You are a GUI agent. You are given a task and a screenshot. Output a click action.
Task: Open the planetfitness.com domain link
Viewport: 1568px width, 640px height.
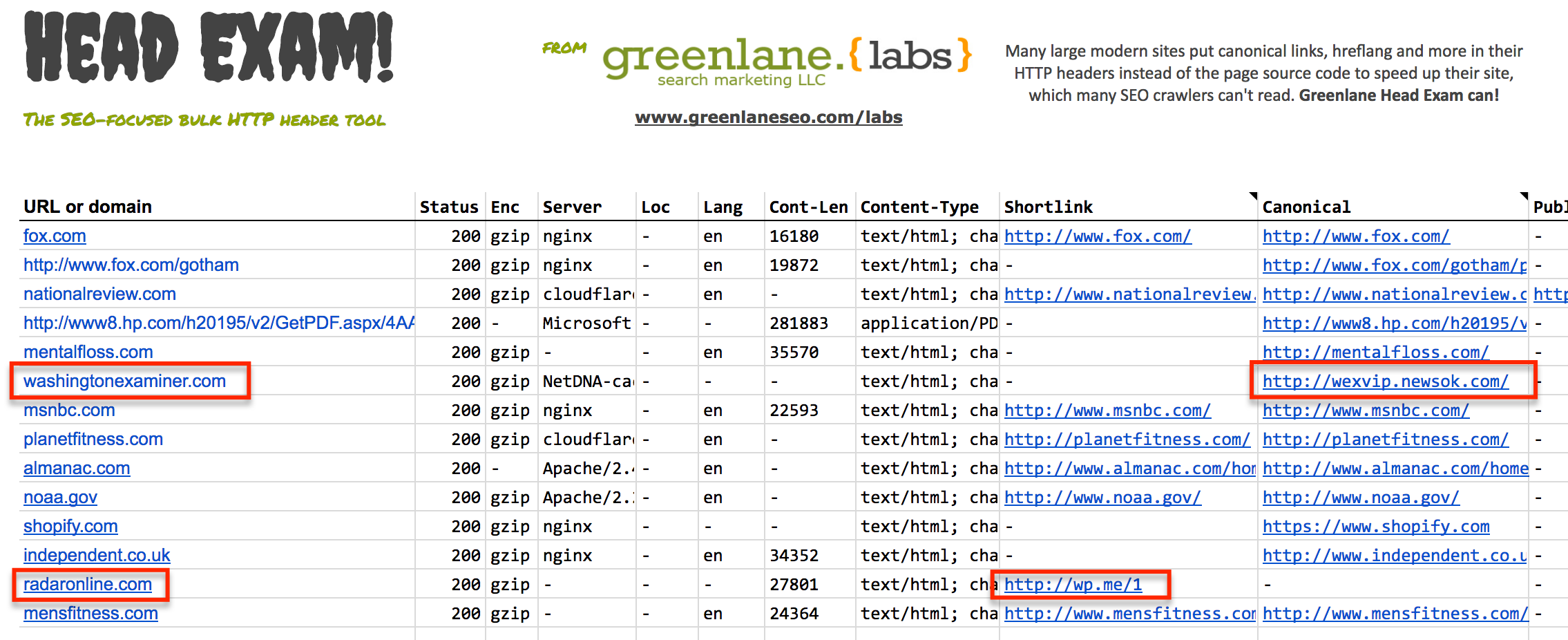click(93, 440)
